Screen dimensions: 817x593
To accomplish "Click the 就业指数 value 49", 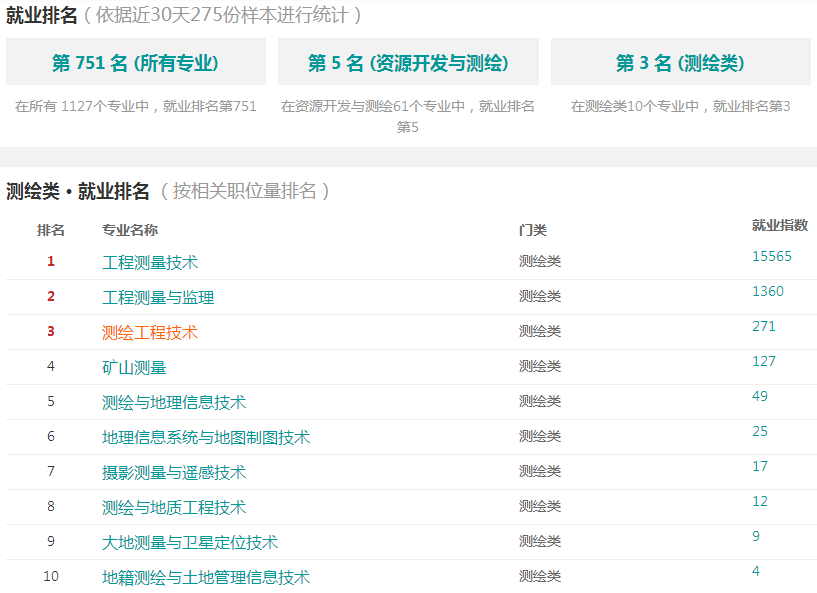I will tap(760, 396).
